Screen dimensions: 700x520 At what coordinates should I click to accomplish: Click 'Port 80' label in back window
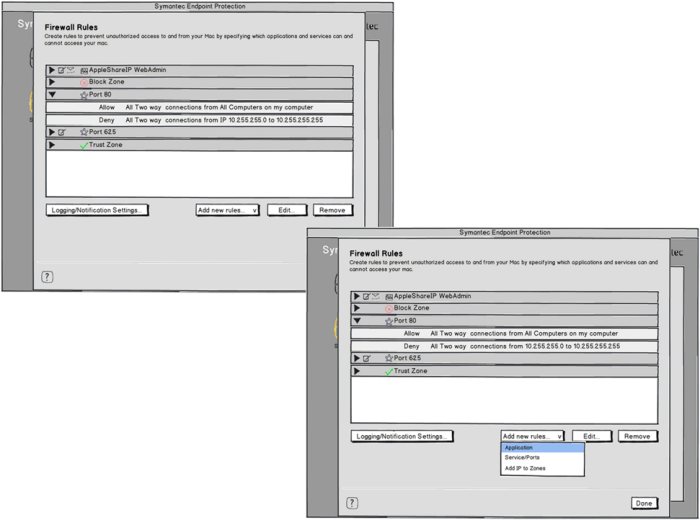coord(100,95)
